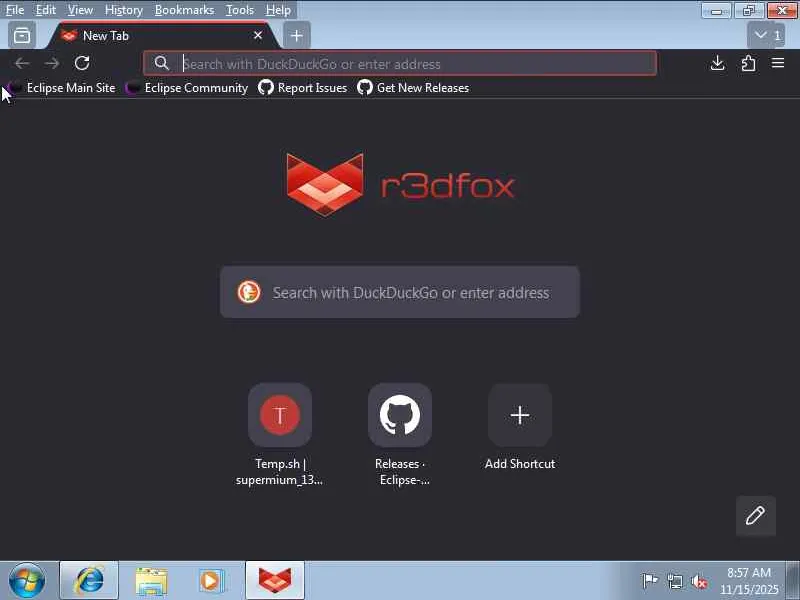Click the DuckDuckGo logo in search box

pos(249,292)
